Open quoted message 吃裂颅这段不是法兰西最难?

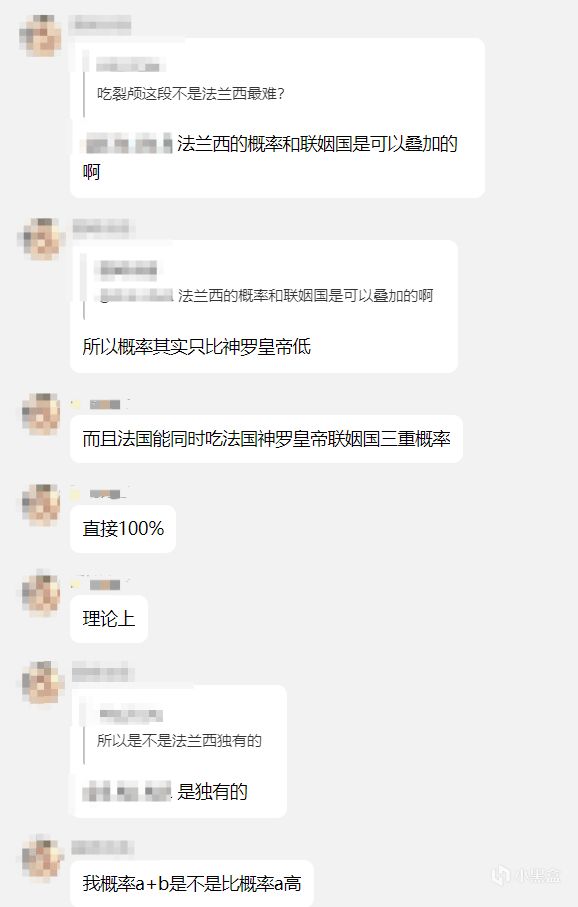pyautogui.click(x=190, y=93)
